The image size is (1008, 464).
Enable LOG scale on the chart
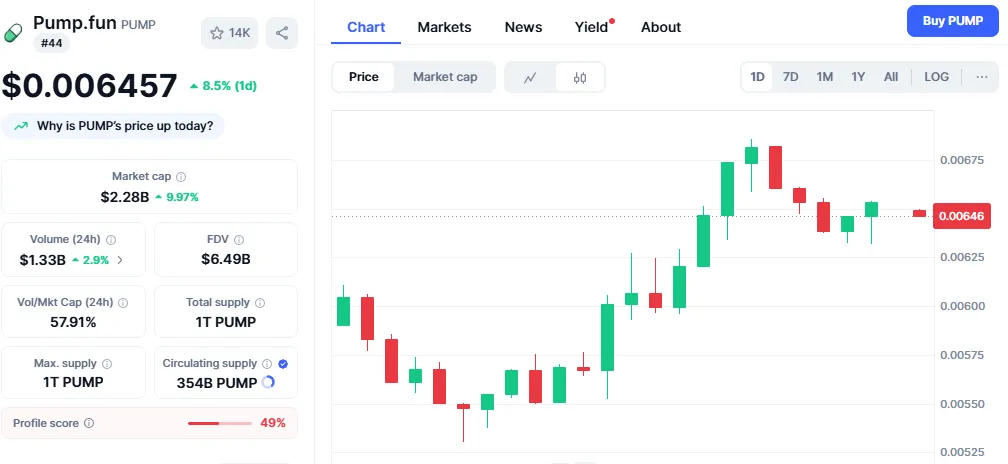pyautogui.click(x=937, y=77)
